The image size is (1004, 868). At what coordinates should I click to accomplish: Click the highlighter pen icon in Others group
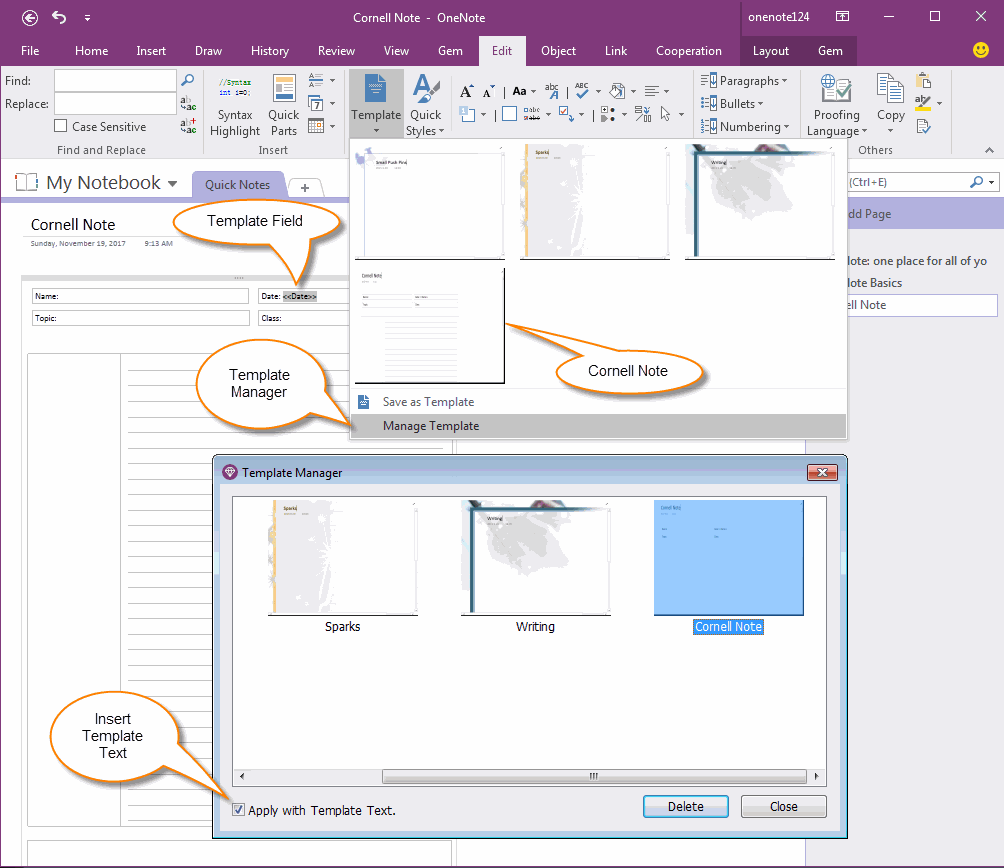[x=923, y=102]
